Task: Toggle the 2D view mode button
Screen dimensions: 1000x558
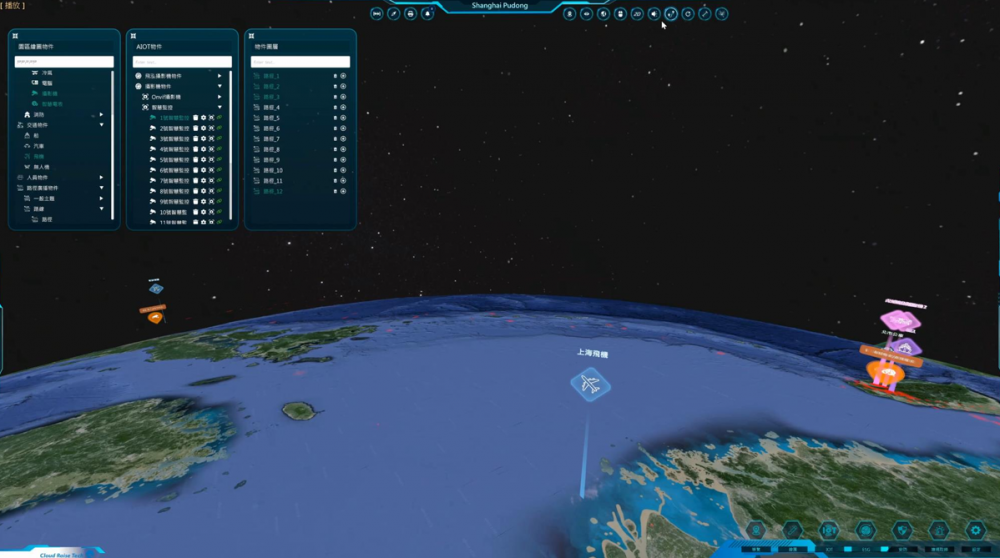Action: 637,14
